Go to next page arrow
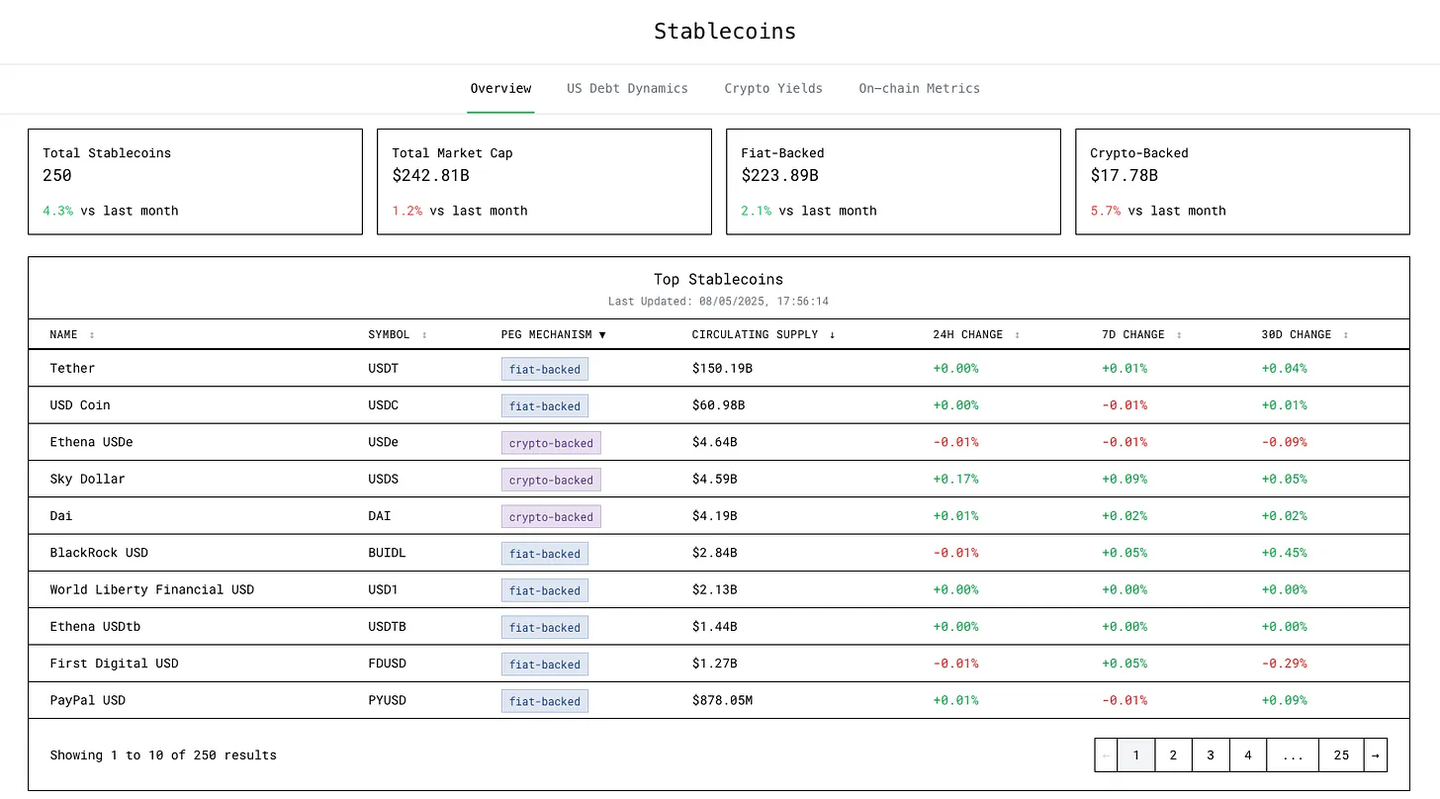1440x799 pixels. 1375,756
